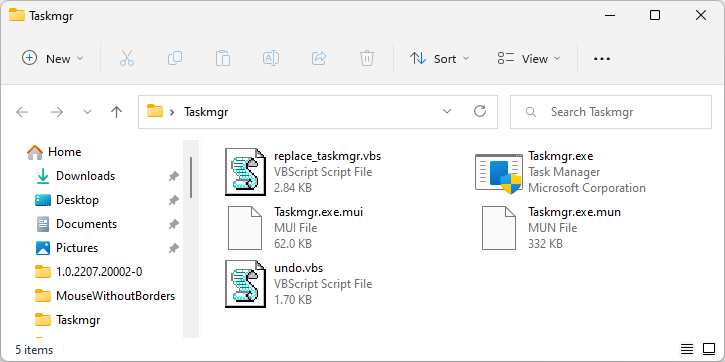725x362 pixels.
Task: Open the Sort options dropdown
Action: [439, 59]
